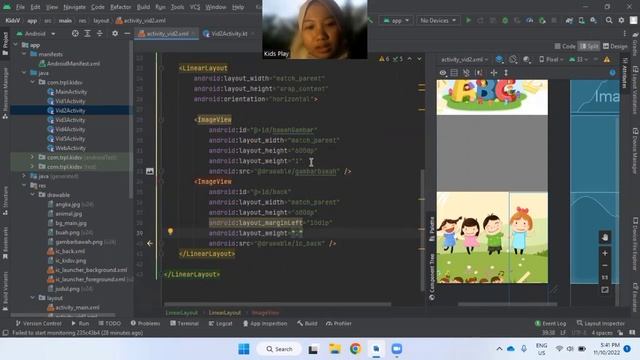The height and width of the screenshot is (360, 640).
Task: Click the Design Surface layers icon
Action: (x=499, y=60)
